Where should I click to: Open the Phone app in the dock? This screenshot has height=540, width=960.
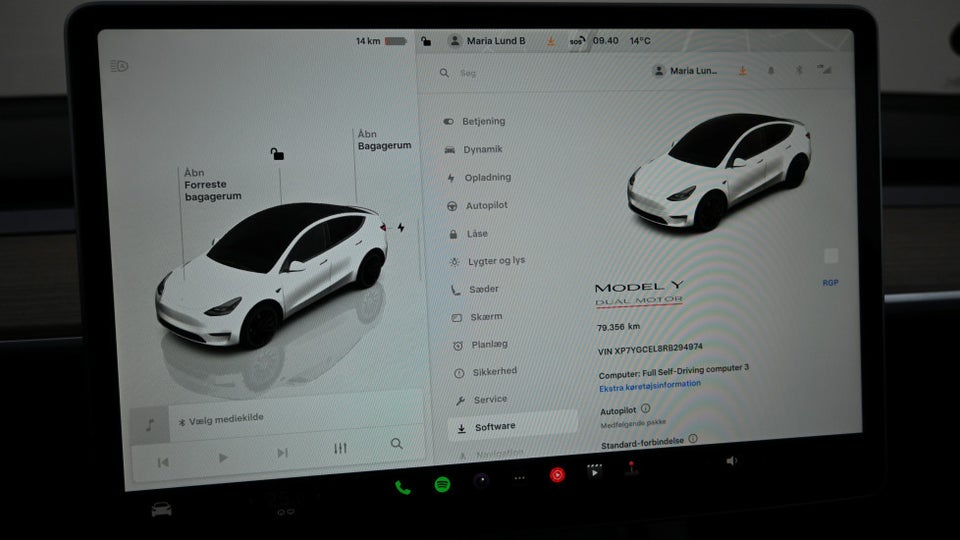[x=402, y=487]
